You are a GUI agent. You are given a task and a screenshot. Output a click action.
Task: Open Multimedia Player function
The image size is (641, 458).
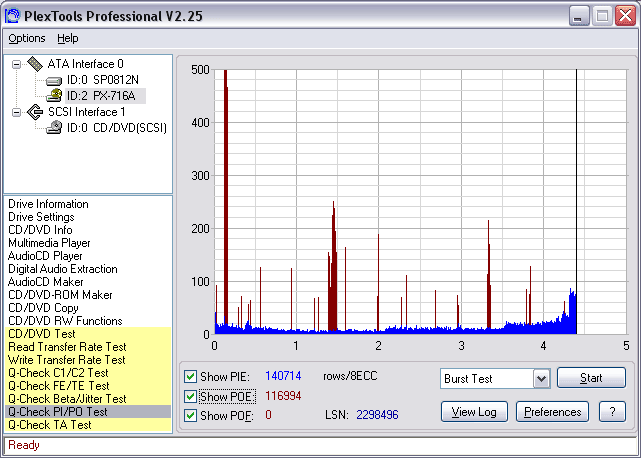coord(49,243)
